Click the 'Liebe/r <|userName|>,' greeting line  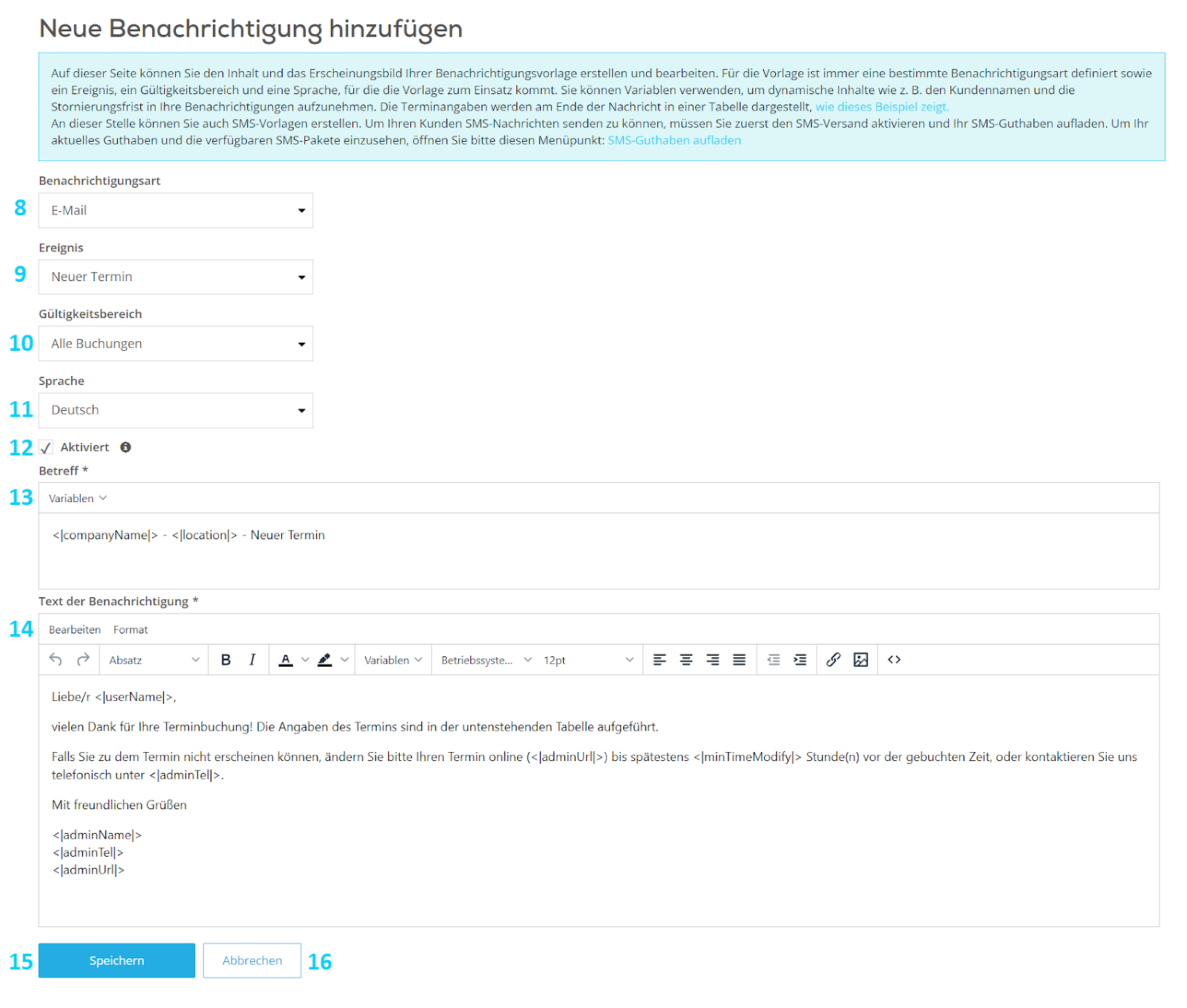click(x=114, y=696)
